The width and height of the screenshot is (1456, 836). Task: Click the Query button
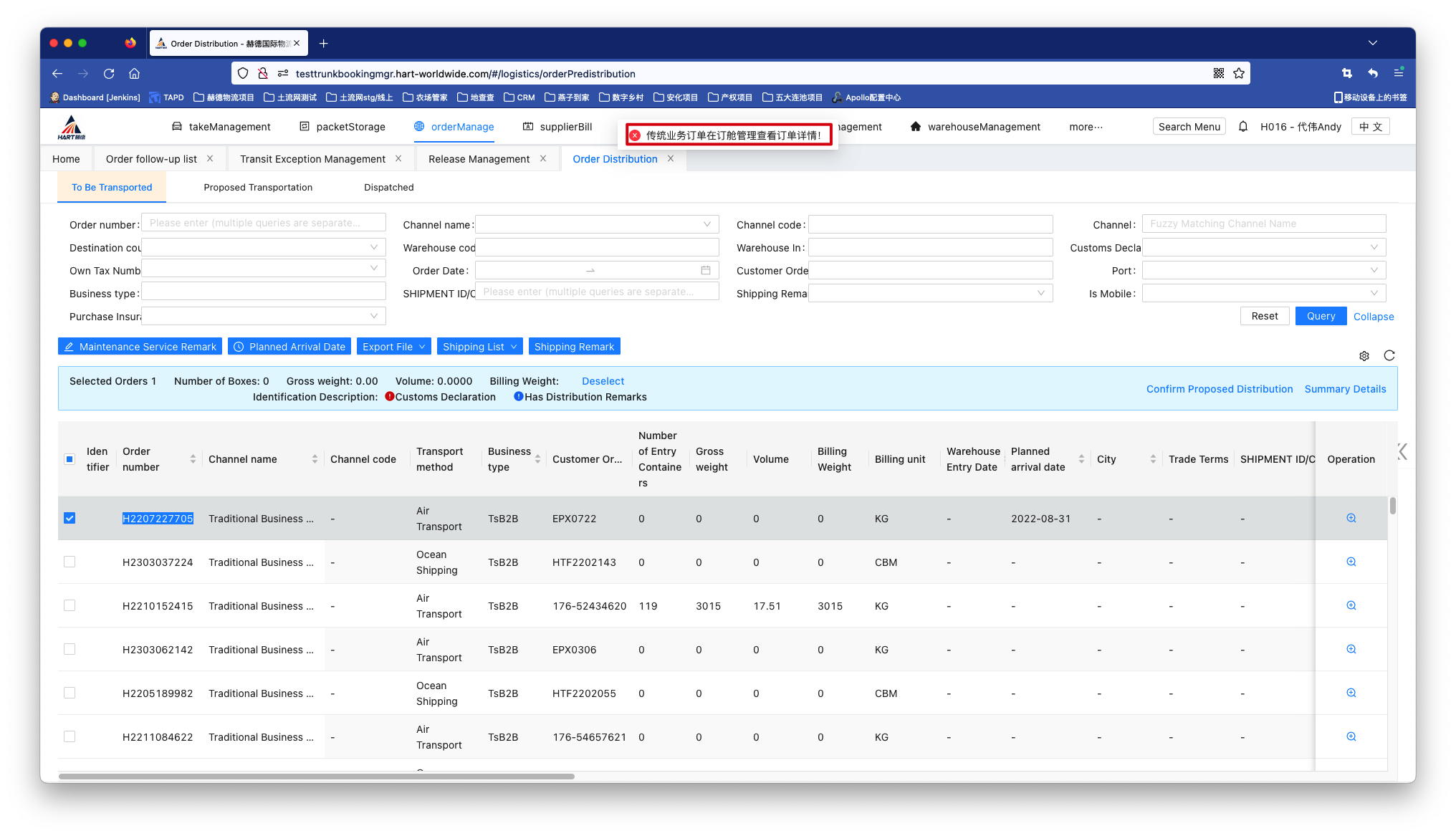[x=1321, y=316]
